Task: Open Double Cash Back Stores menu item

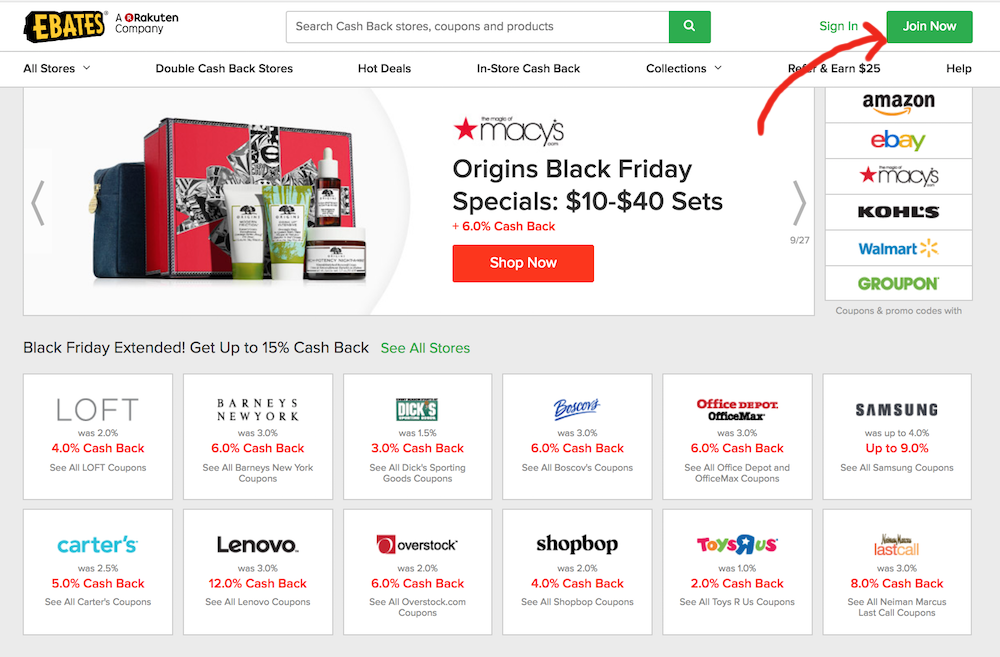Action: pyautogui.click(x=224, y=68)
